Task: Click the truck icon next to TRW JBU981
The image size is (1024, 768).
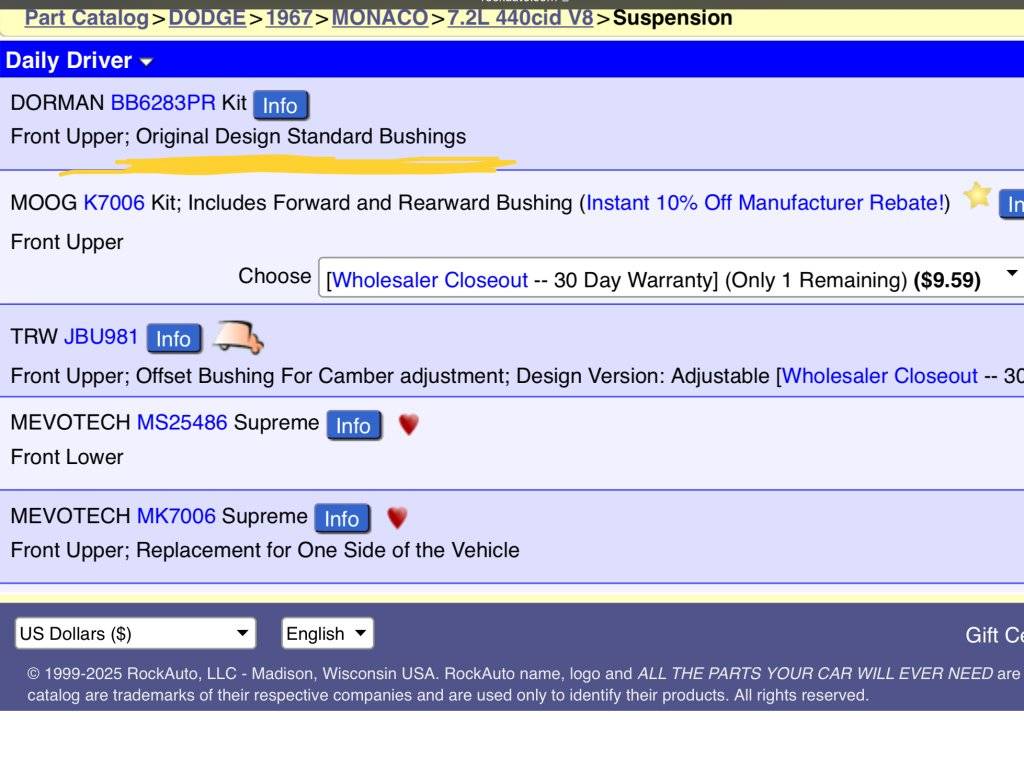Action: pos(238,338)
